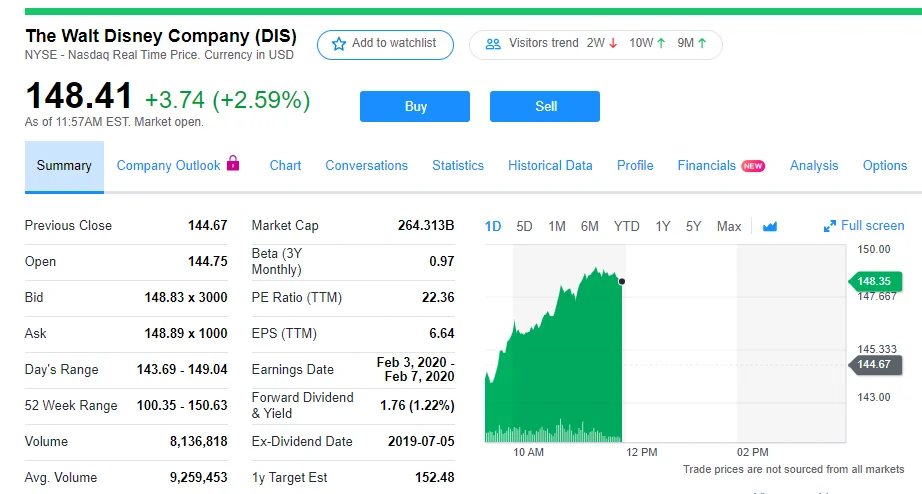Click Day's Range value 143.69 - 149.04
This screenshot has height=494, width=922.
[x=182, y=369]
